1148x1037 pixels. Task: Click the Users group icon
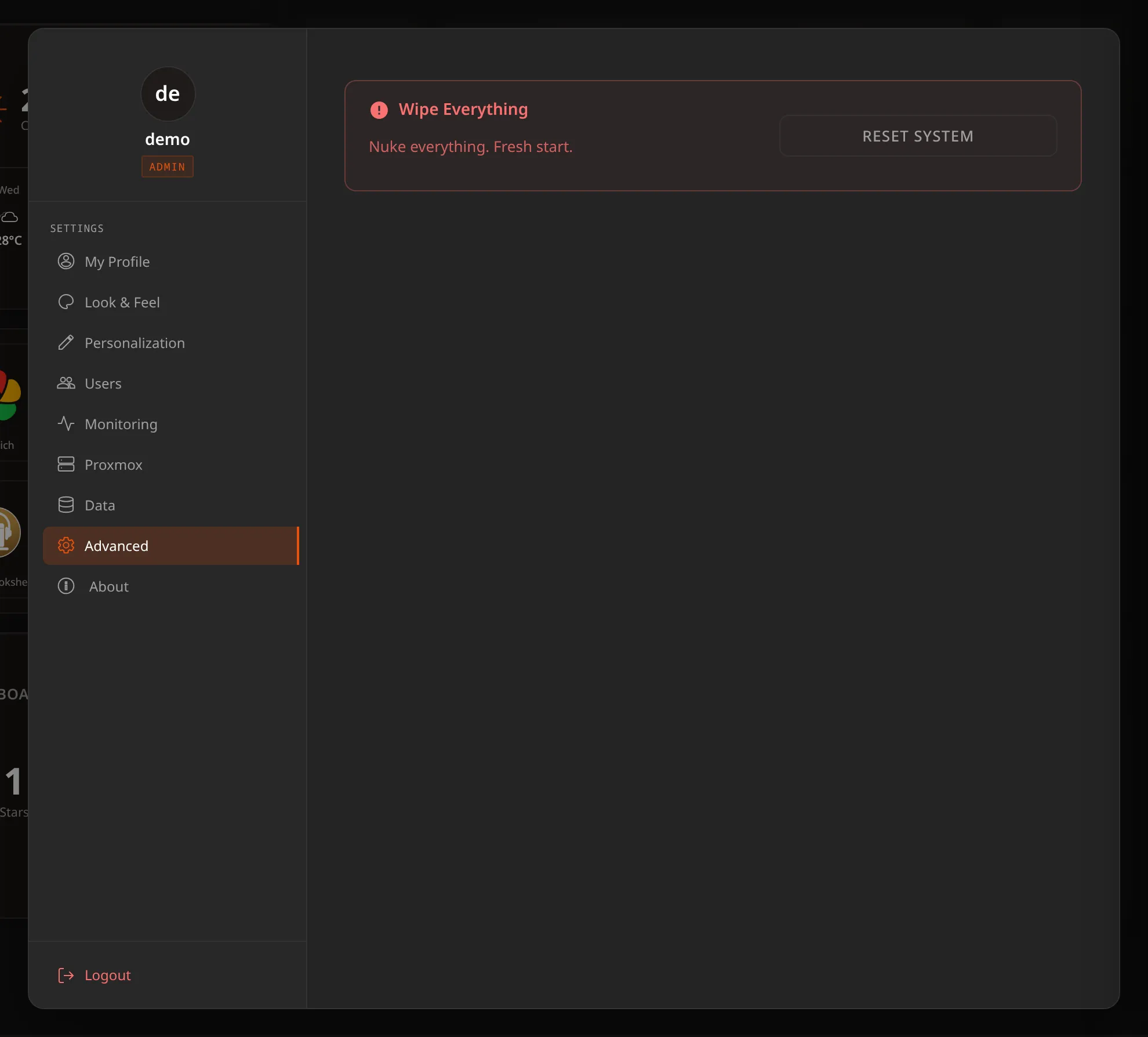(x=66, y=383)
